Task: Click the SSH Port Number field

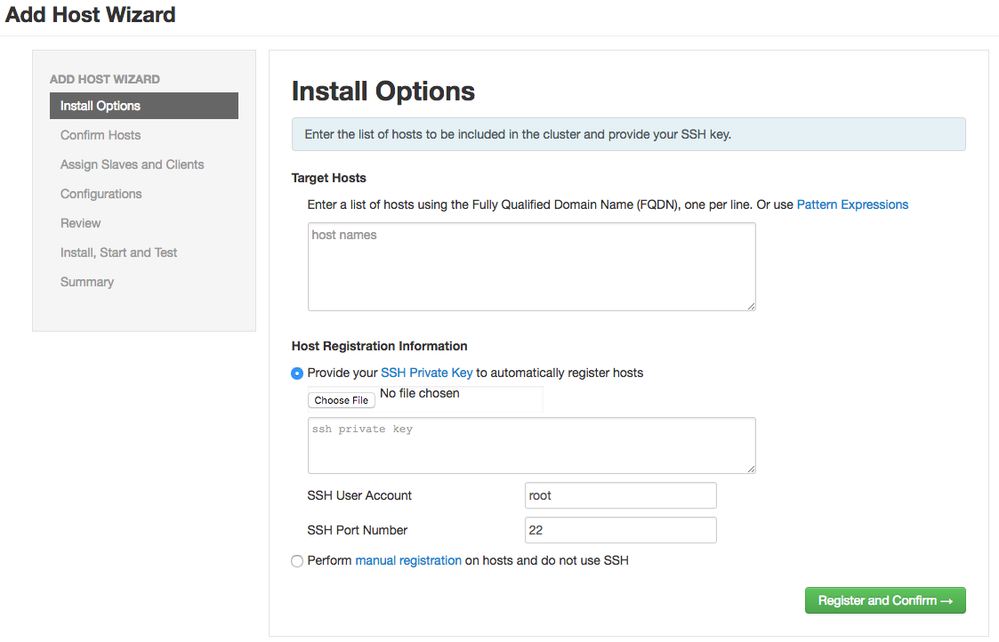Action: tap(620, 530)
